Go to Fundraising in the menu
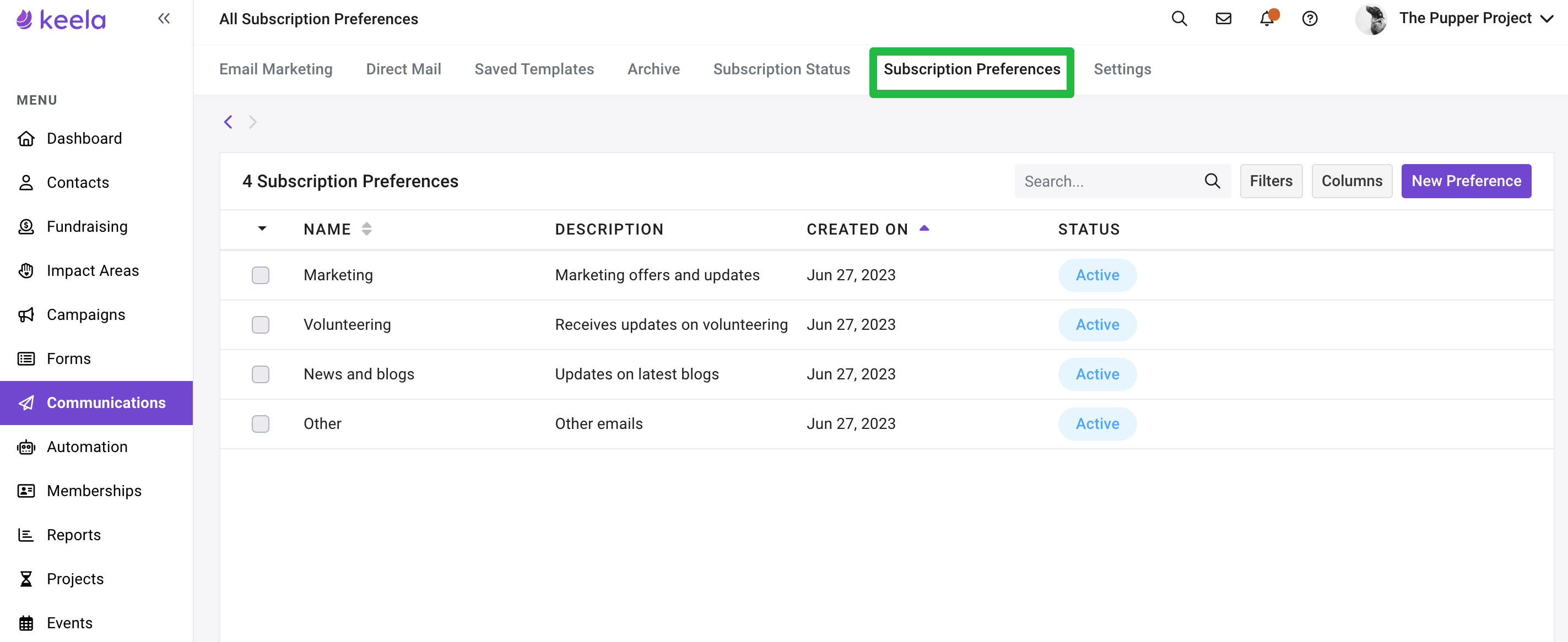1568x642 pixels. [x=96, y=226]
